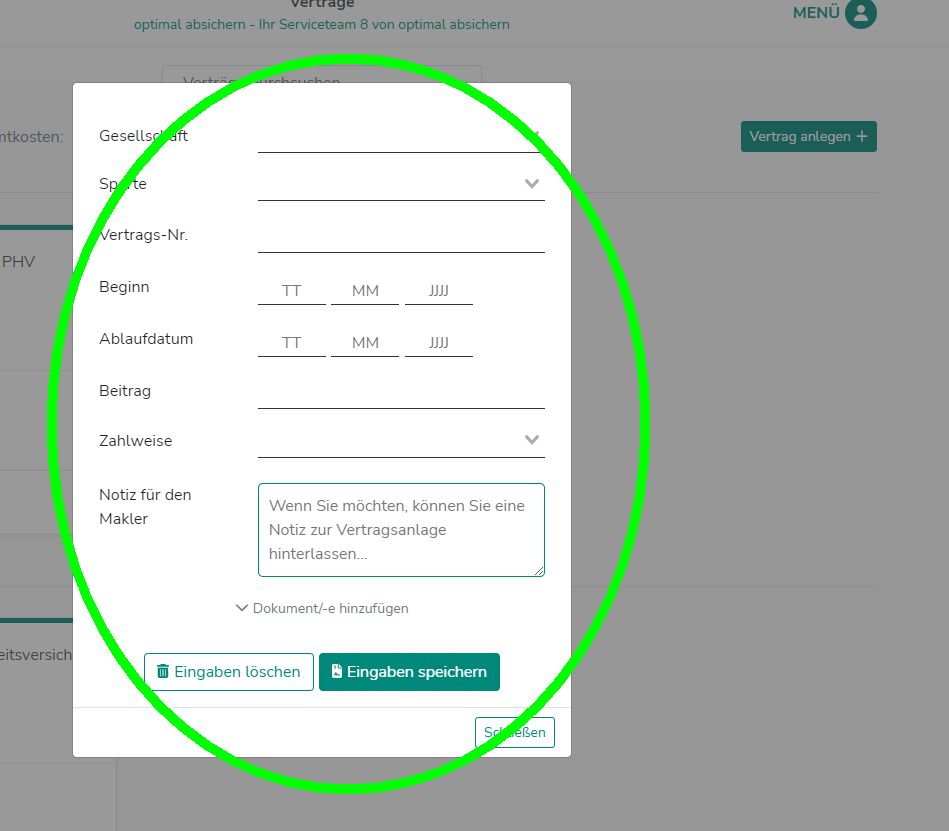Click the Notiz für den Makler textarea
949x831 pixels.
pos(401,530)
